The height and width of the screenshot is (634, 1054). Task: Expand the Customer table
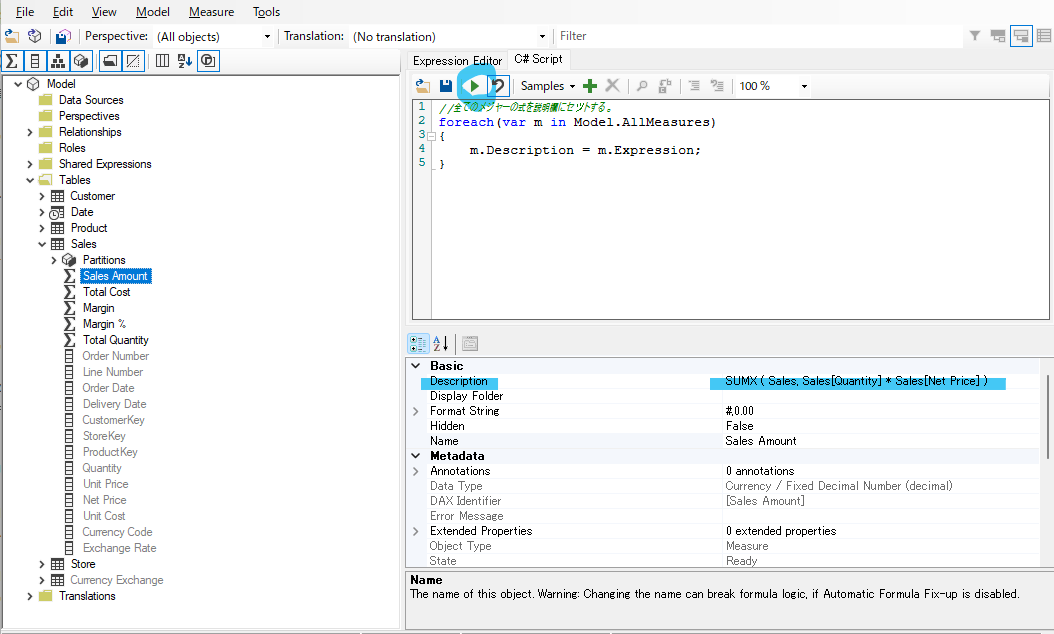pyautogui.click(x=42, y=196)
